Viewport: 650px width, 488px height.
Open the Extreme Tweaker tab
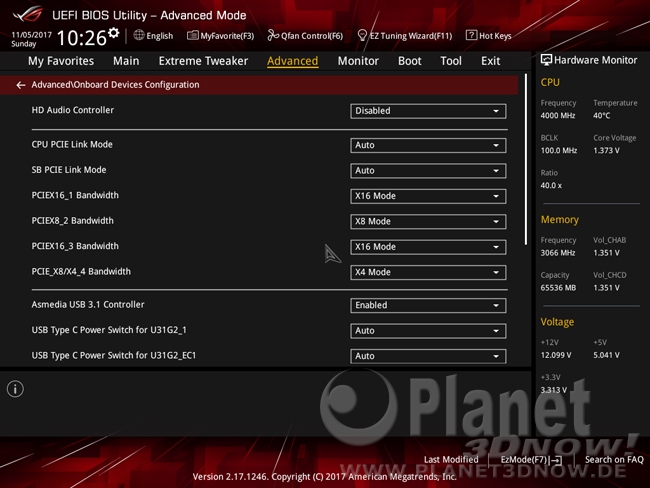(x=203, y=61)
